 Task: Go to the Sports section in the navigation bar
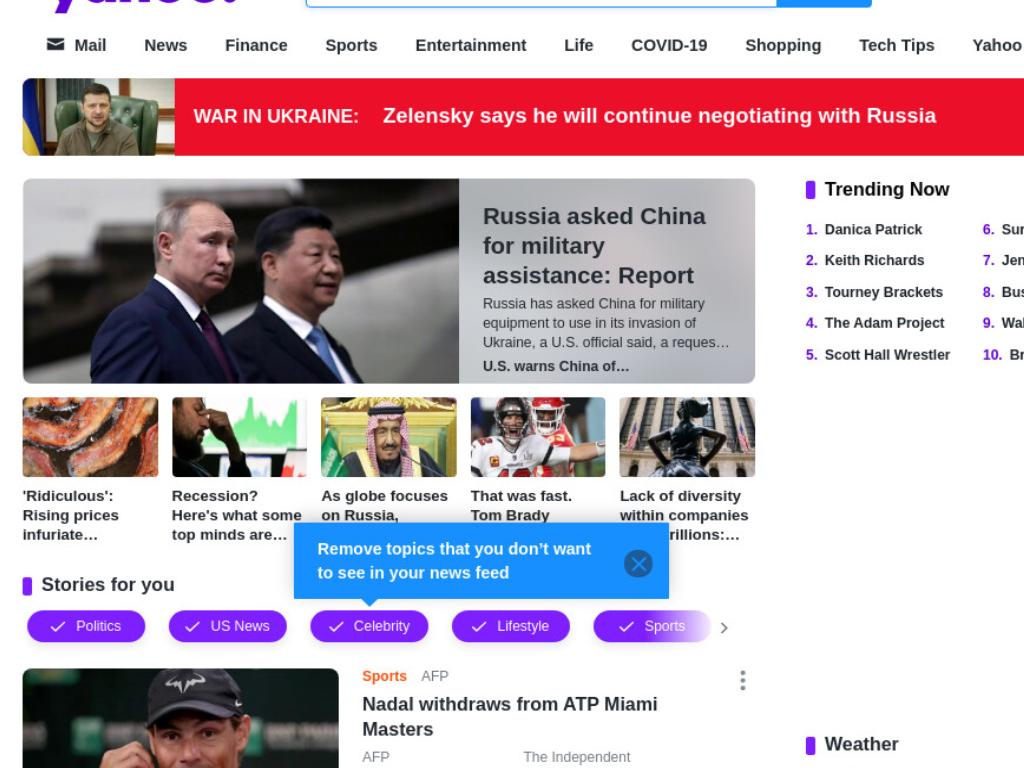tap(351, 45)
